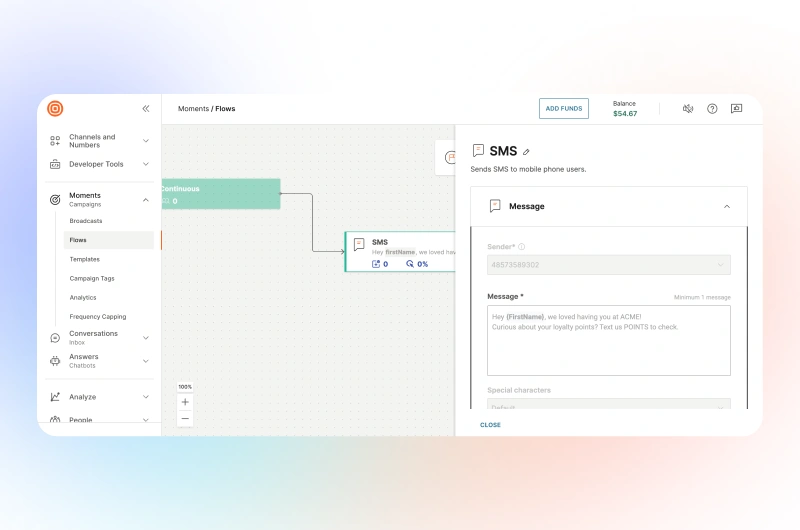The height and width of the screenshot is (530, 800).
Task: Expand Developer Tools menu
Action: click(x=146, y=164)
